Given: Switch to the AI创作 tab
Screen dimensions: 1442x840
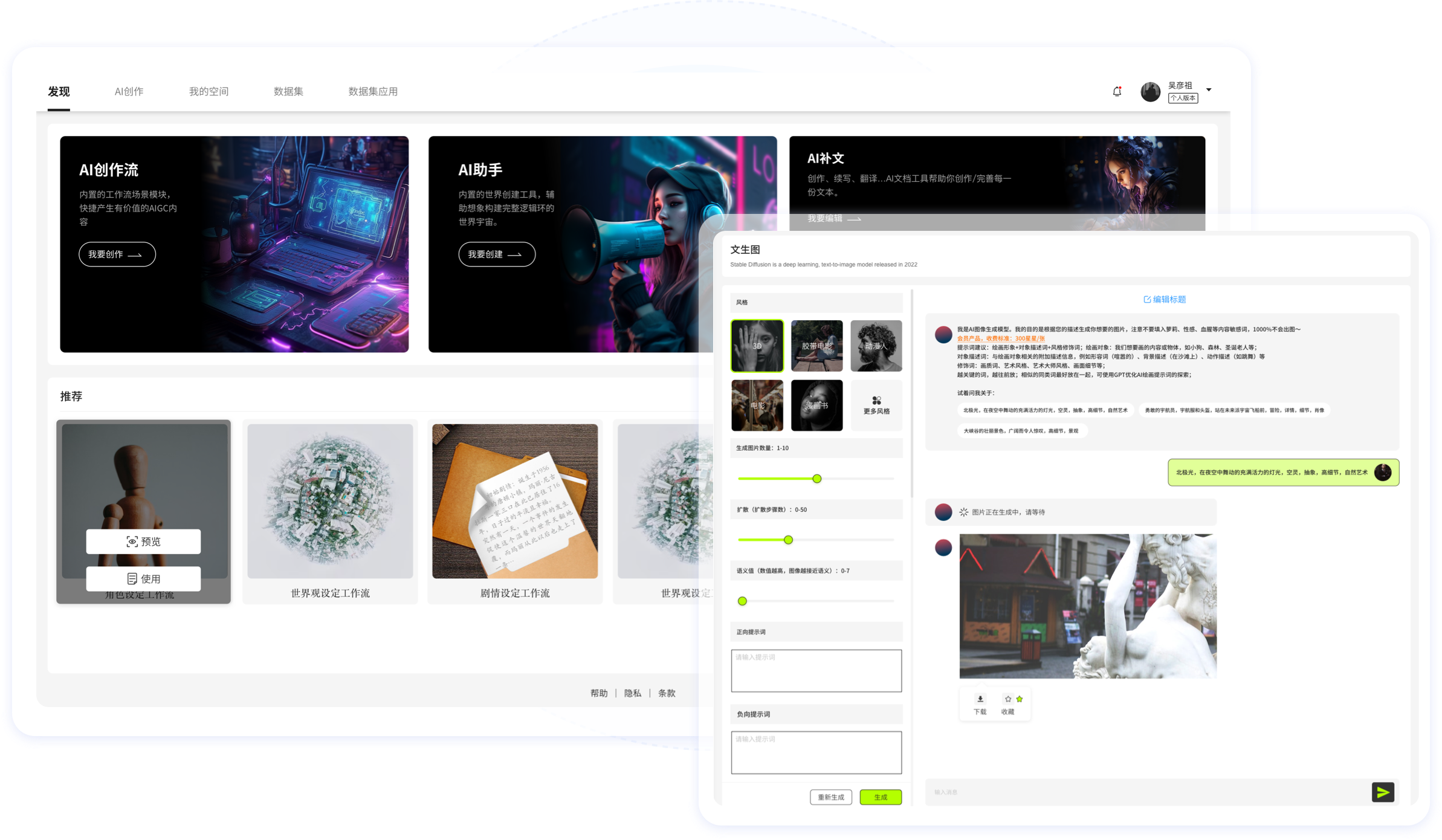Looking at the screenshot, I should (x=129, y=91).
